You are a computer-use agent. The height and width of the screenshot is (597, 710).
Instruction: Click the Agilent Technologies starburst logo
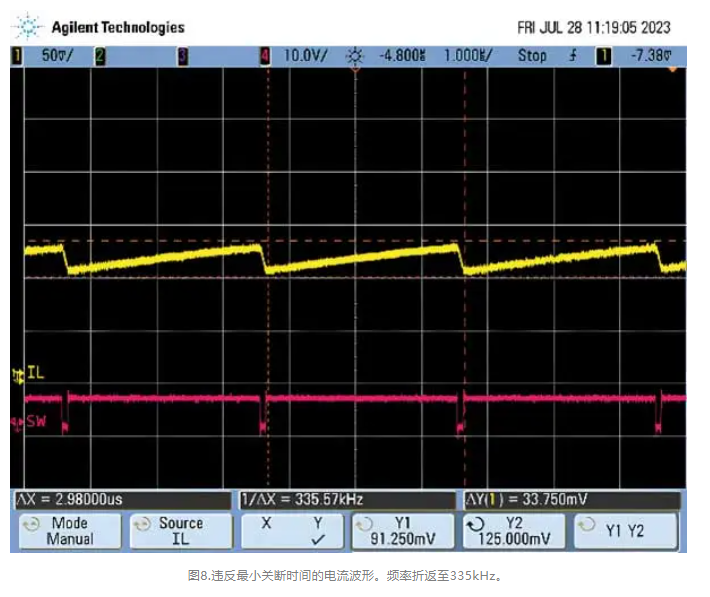coord(28,26)
